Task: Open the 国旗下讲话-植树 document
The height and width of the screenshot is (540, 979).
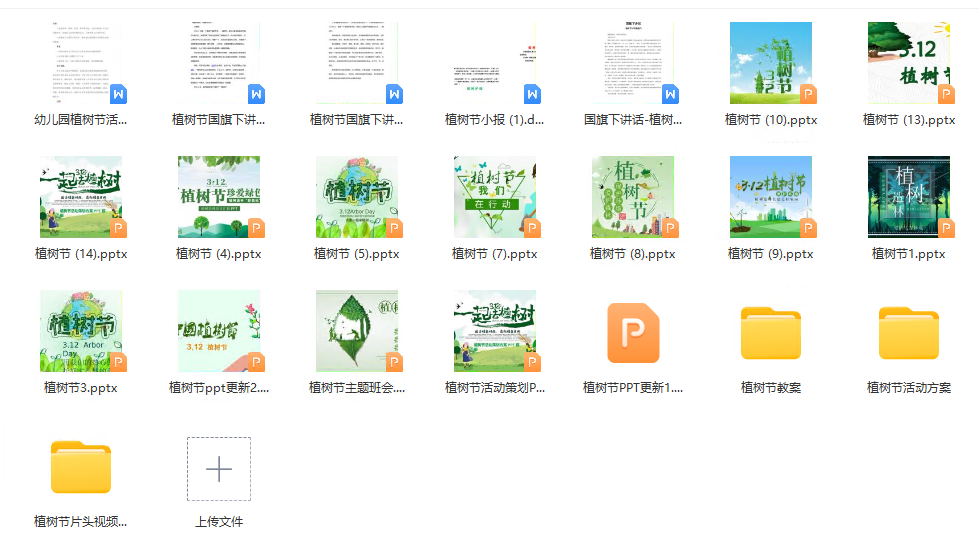Action: click(632, 64)
